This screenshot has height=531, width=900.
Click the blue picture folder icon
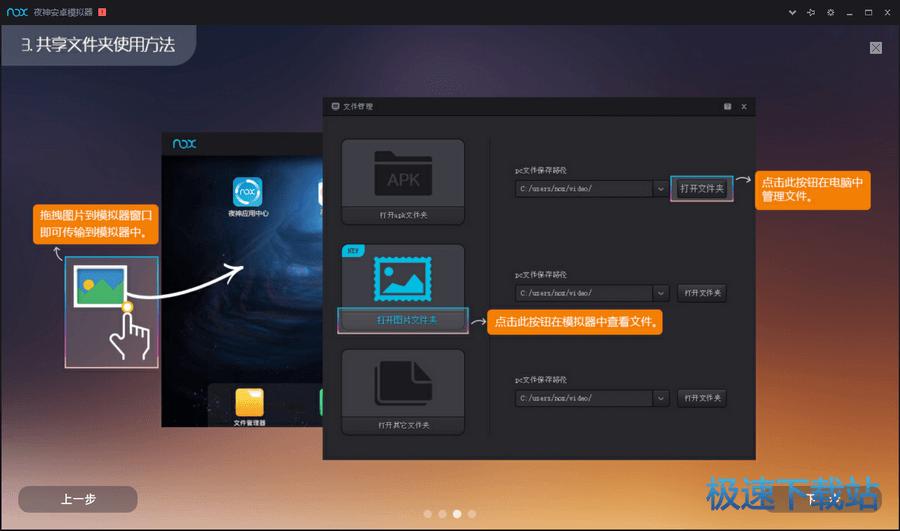pyautogui.click(x=402, y=276)
